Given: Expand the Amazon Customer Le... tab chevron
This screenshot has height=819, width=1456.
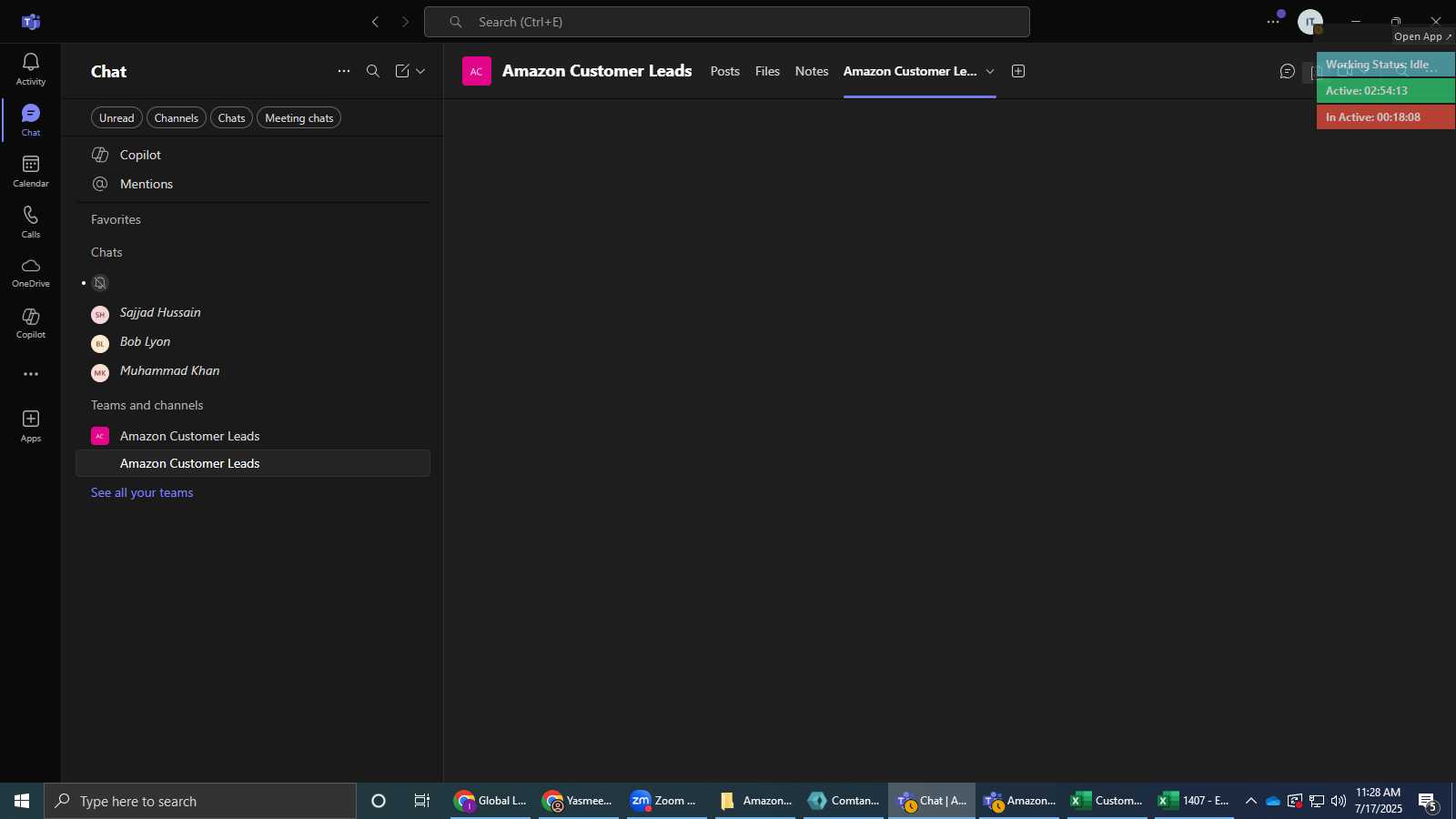Looking at the screenshot, I should [990, 71].
